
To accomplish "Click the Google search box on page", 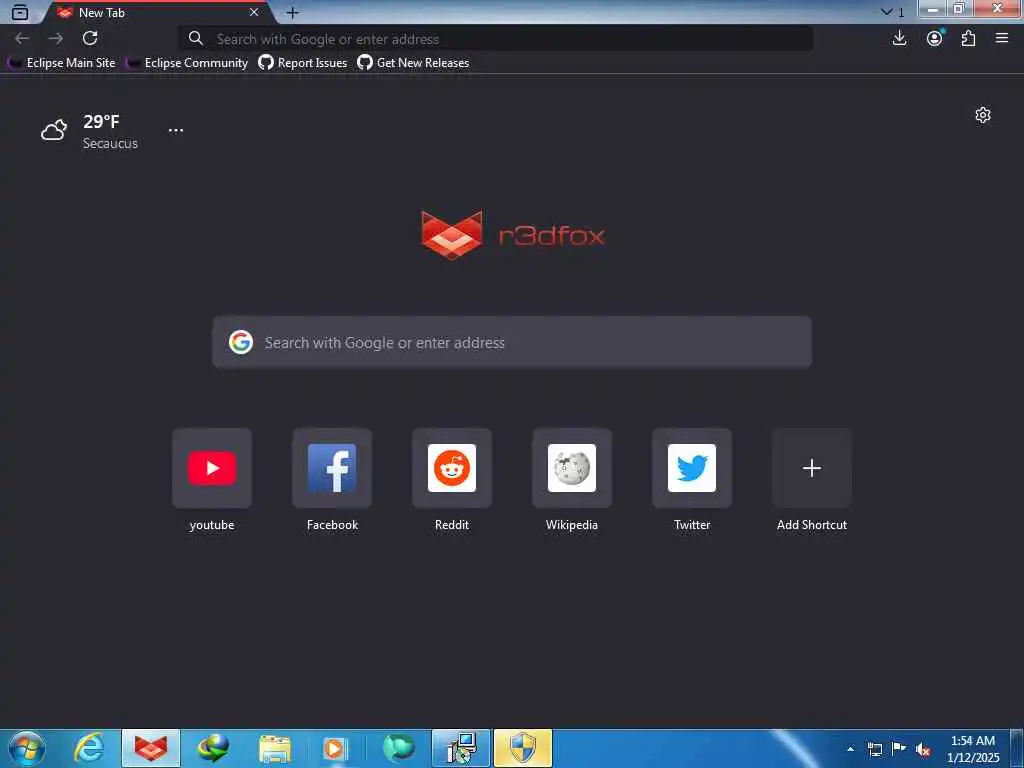I will point(512,342).
